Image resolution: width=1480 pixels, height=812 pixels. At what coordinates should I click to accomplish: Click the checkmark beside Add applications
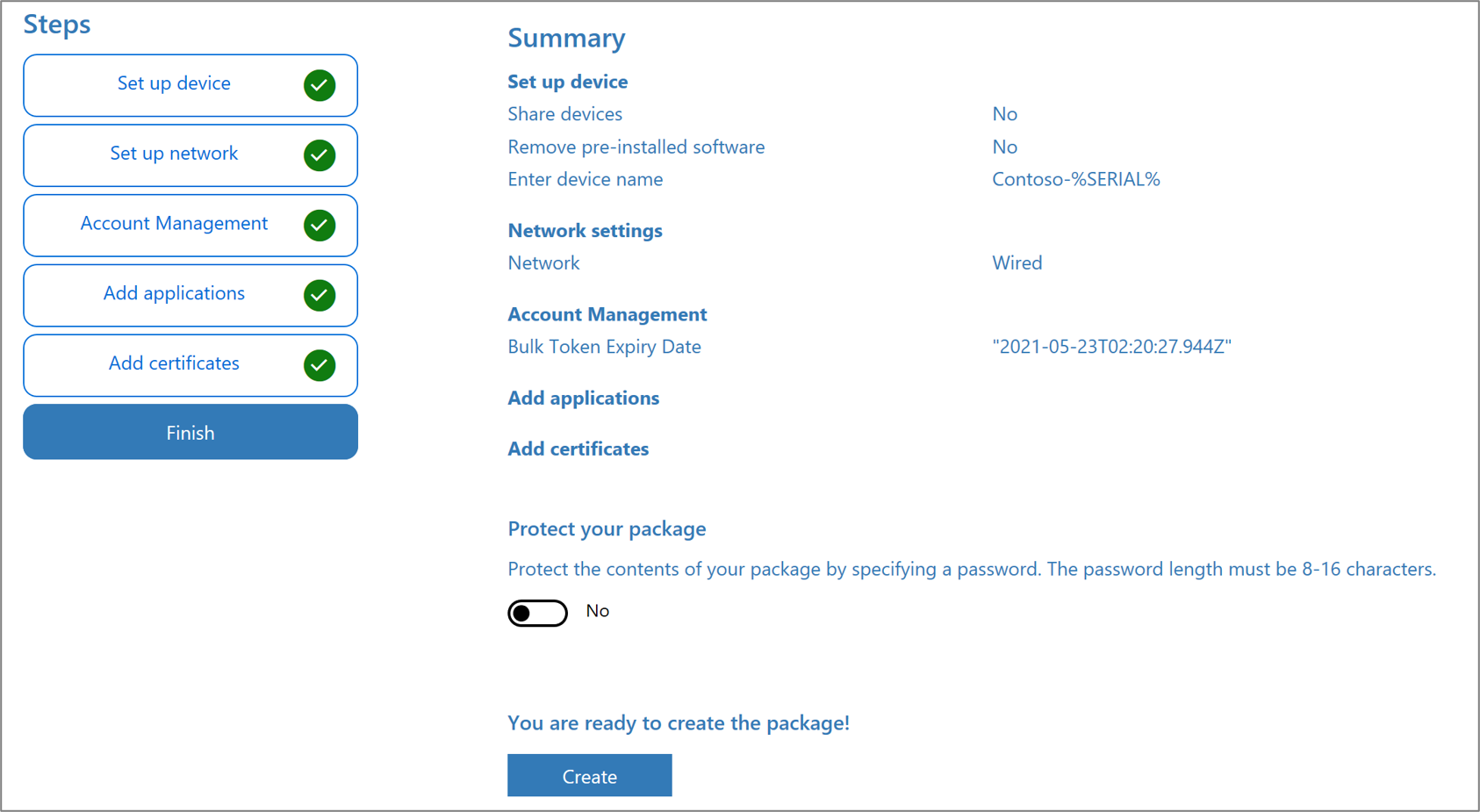point(320,295)
